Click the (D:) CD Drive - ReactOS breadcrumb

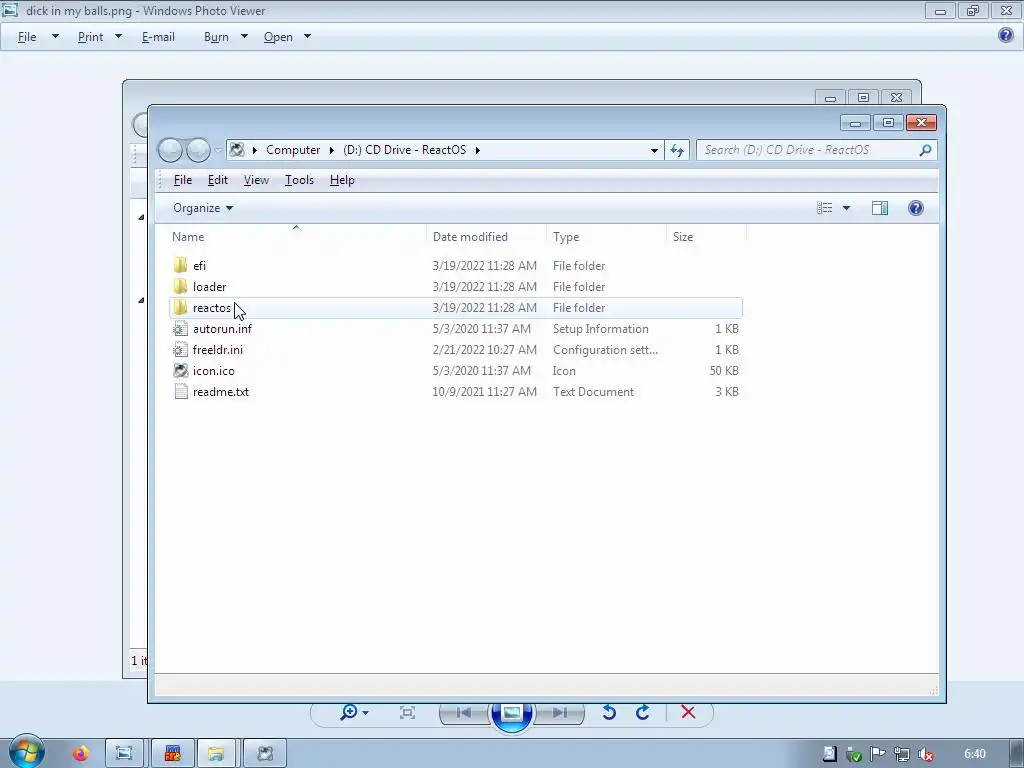[x=404, y=150]
